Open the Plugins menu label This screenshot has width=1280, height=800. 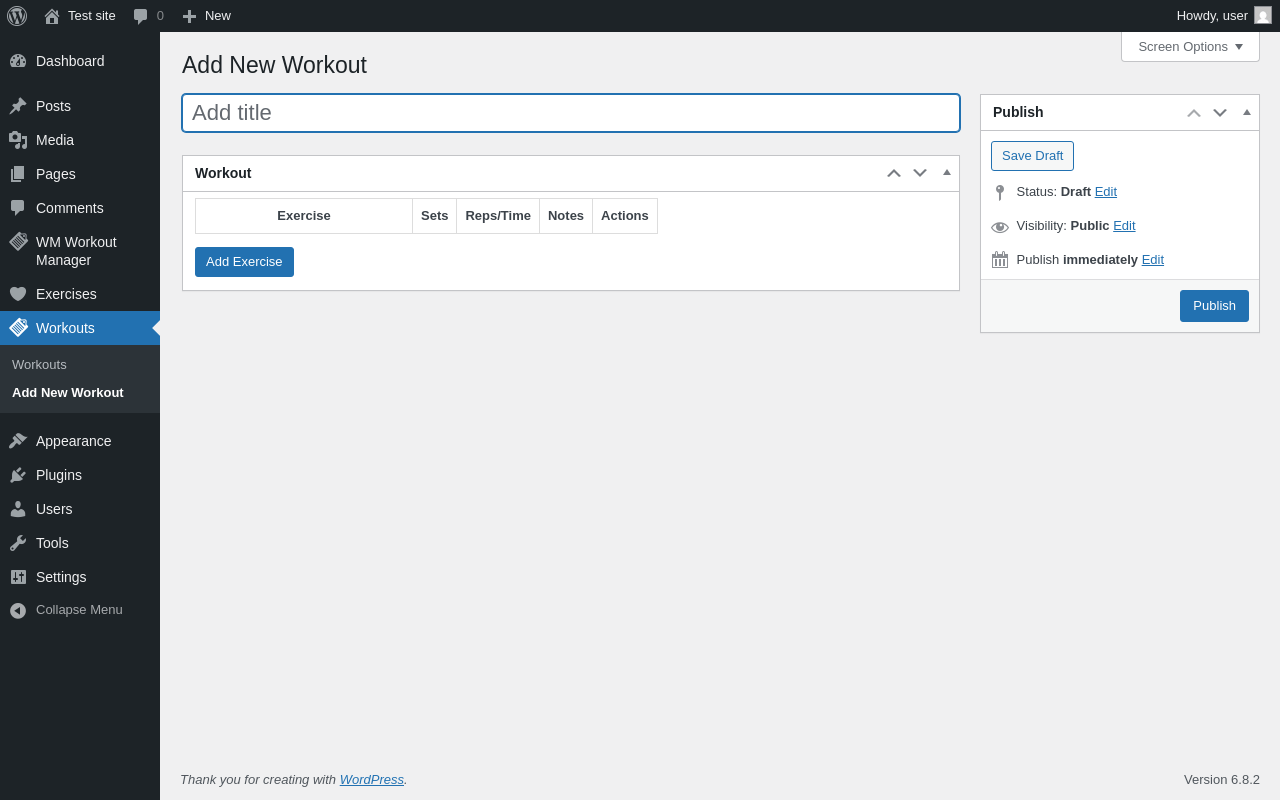pos(59,475)
